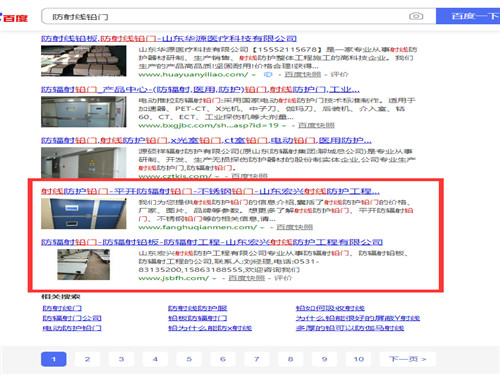Click thumbnail of 山东华源医疗科技 result
The width and height of the screenshot is (500, 375).
coord(84,61)
